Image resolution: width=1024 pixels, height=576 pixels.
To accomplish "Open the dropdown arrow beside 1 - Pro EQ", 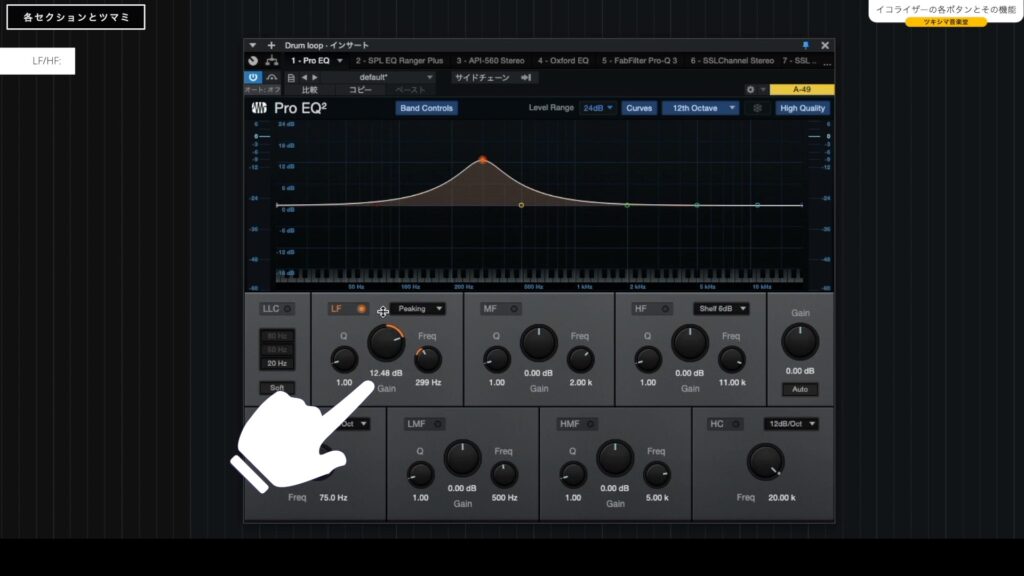I will (x=340, y=61).
